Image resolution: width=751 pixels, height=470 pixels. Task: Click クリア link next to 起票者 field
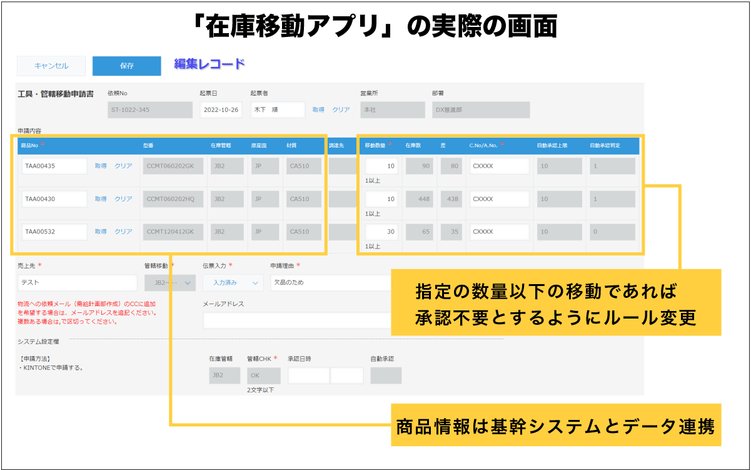(341, 109)
